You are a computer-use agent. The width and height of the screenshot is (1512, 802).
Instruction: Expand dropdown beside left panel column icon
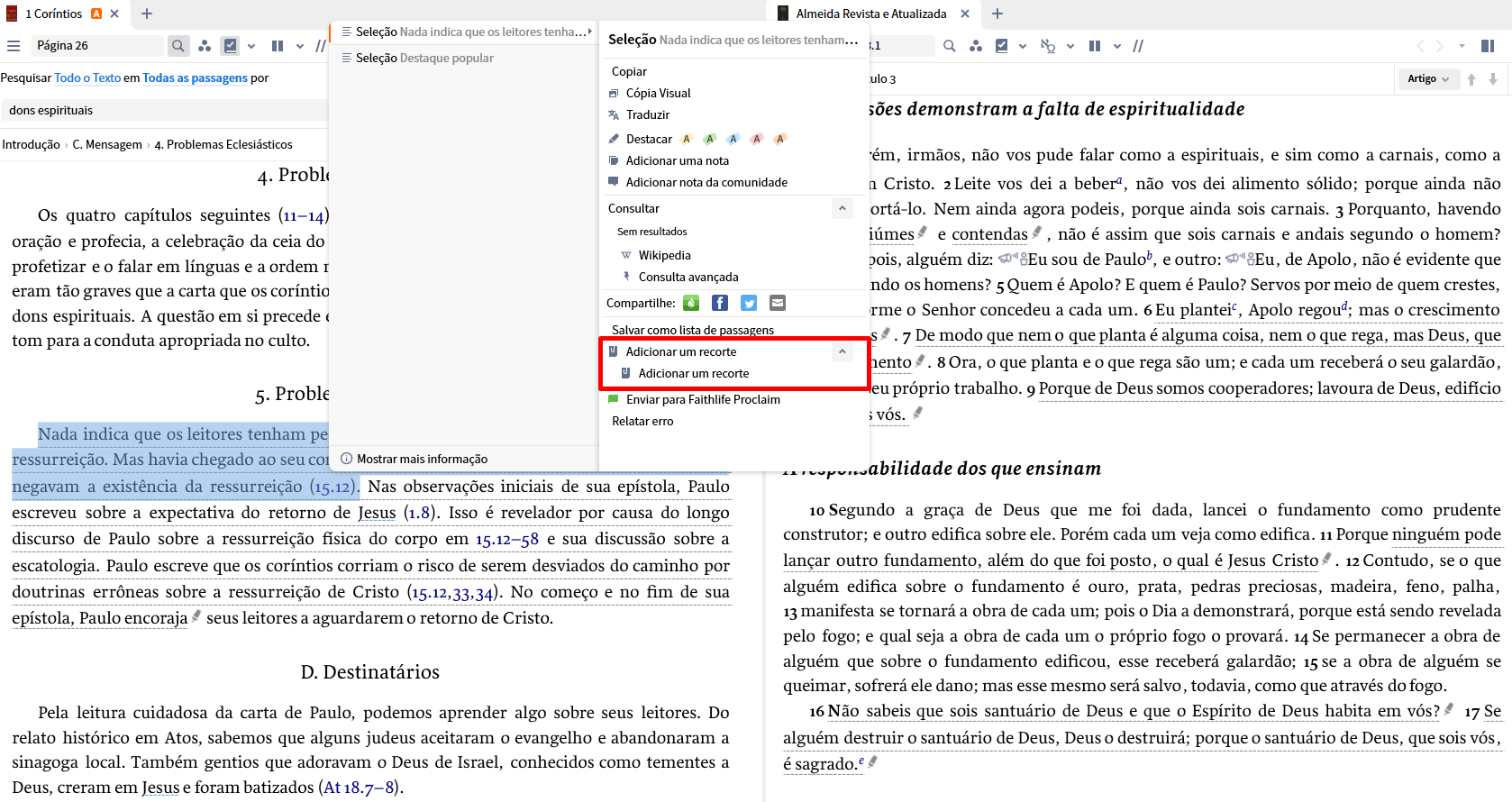pos(300,46)
